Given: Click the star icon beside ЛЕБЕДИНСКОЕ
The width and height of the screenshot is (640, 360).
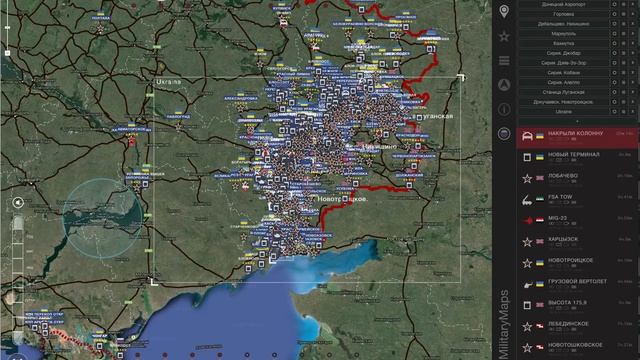Looking at the screenshot, I should tap(527, 327).
